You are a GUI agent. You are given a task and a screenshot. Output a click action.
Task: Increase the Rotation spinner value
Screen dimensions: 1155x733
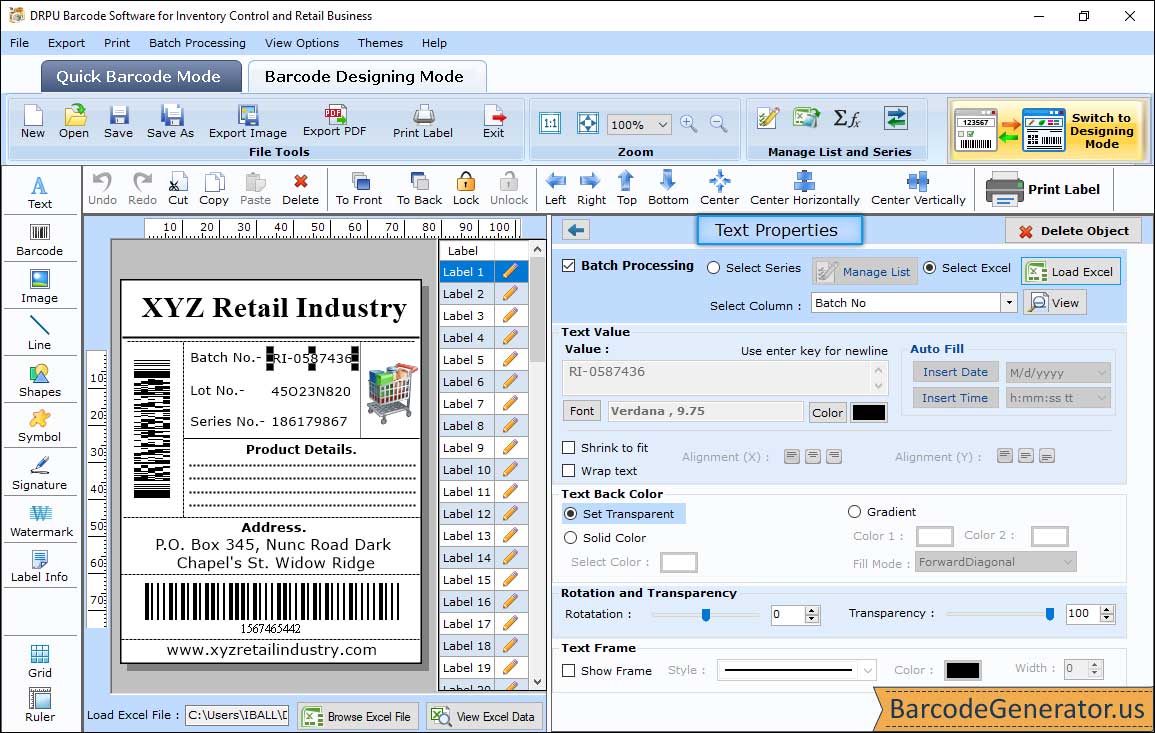812,610
